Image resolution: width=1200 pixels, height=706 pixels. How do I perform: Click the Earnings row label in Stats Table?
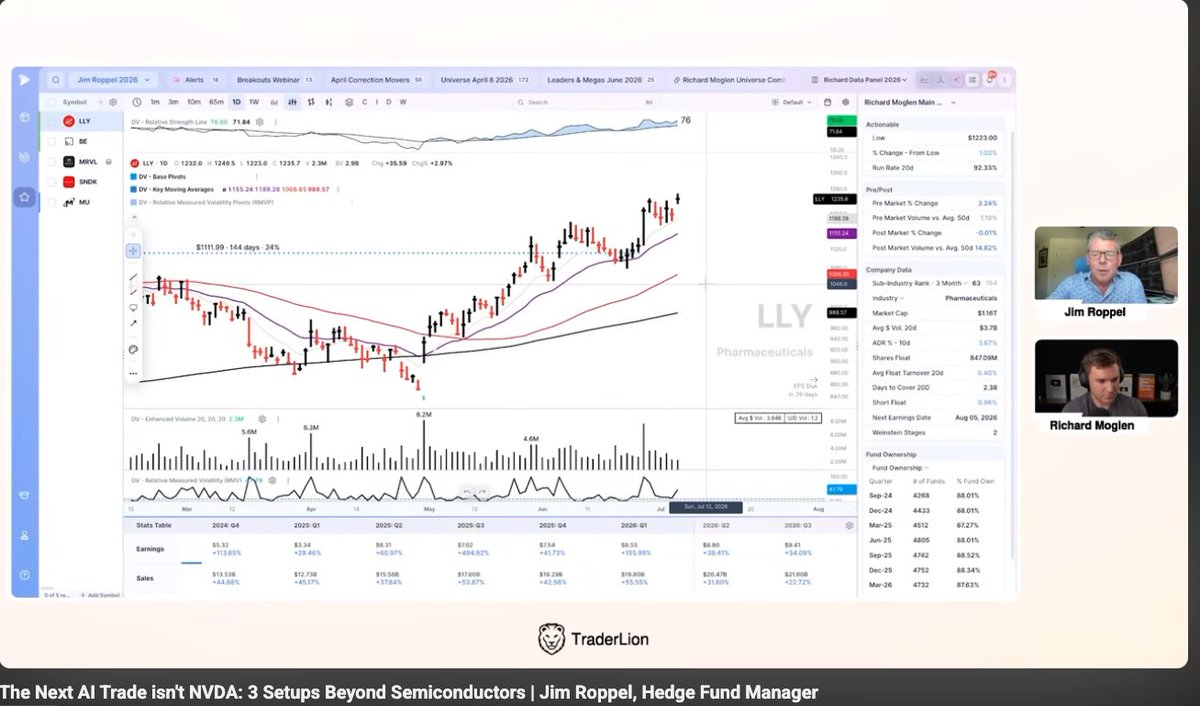point(150,549)
